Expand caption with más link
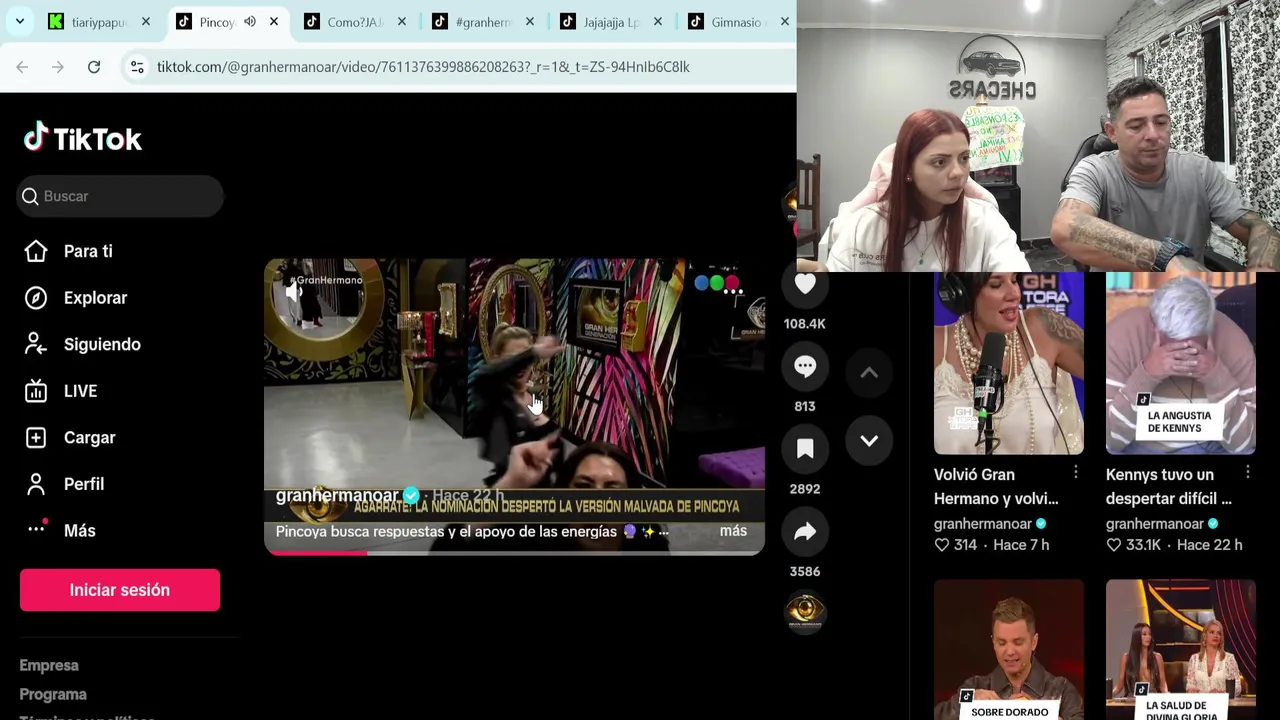Viewport: 1280px width, 720px height. [733, 531]
